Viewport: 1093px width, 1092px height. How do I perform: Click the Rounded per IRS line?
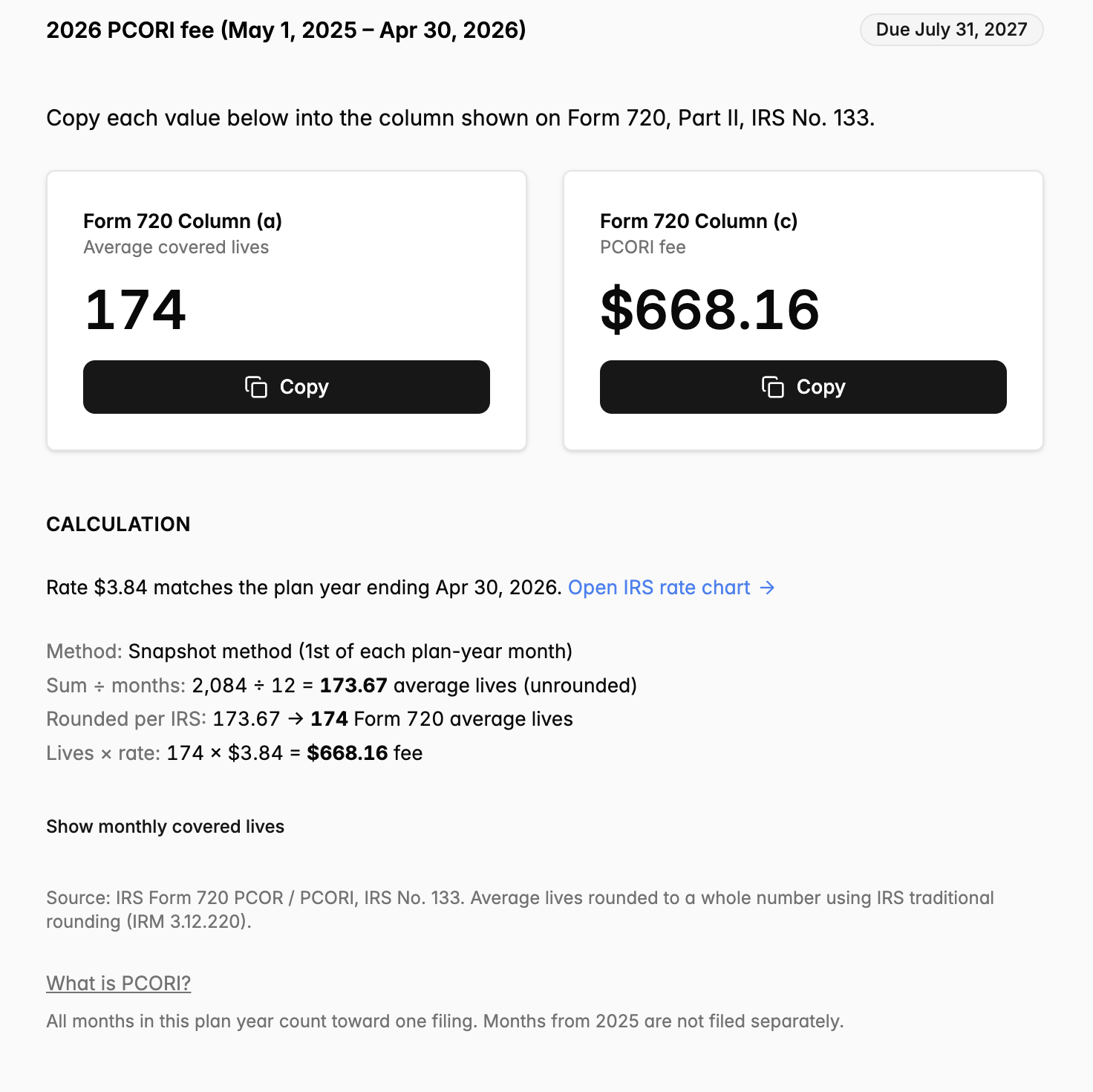(x=310, y=719)
